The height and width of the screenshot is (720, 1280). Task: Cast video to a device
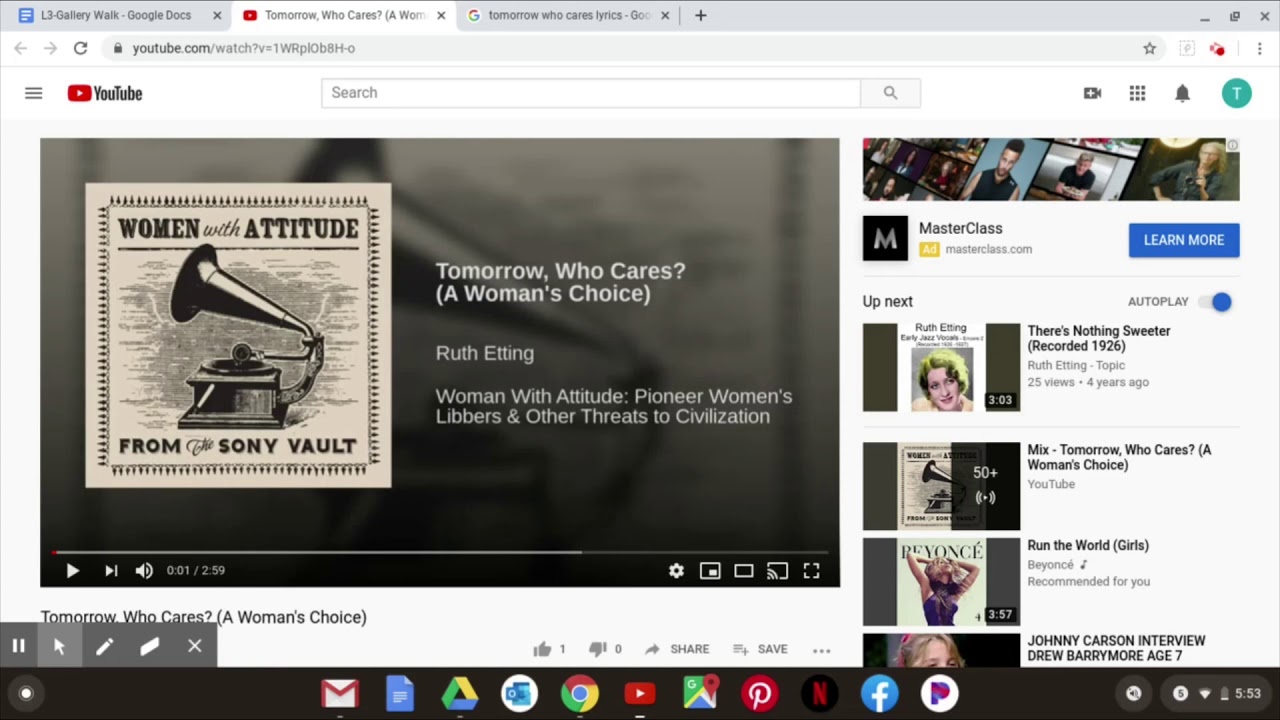pyautogui.click(x=777, y=570)
